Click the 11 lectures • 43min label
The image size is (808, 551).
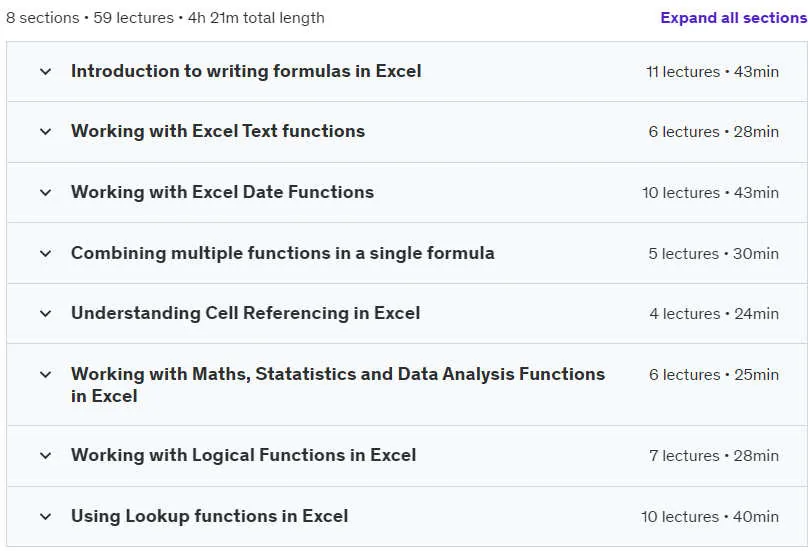pyautogui.click(x=712, y=72)
